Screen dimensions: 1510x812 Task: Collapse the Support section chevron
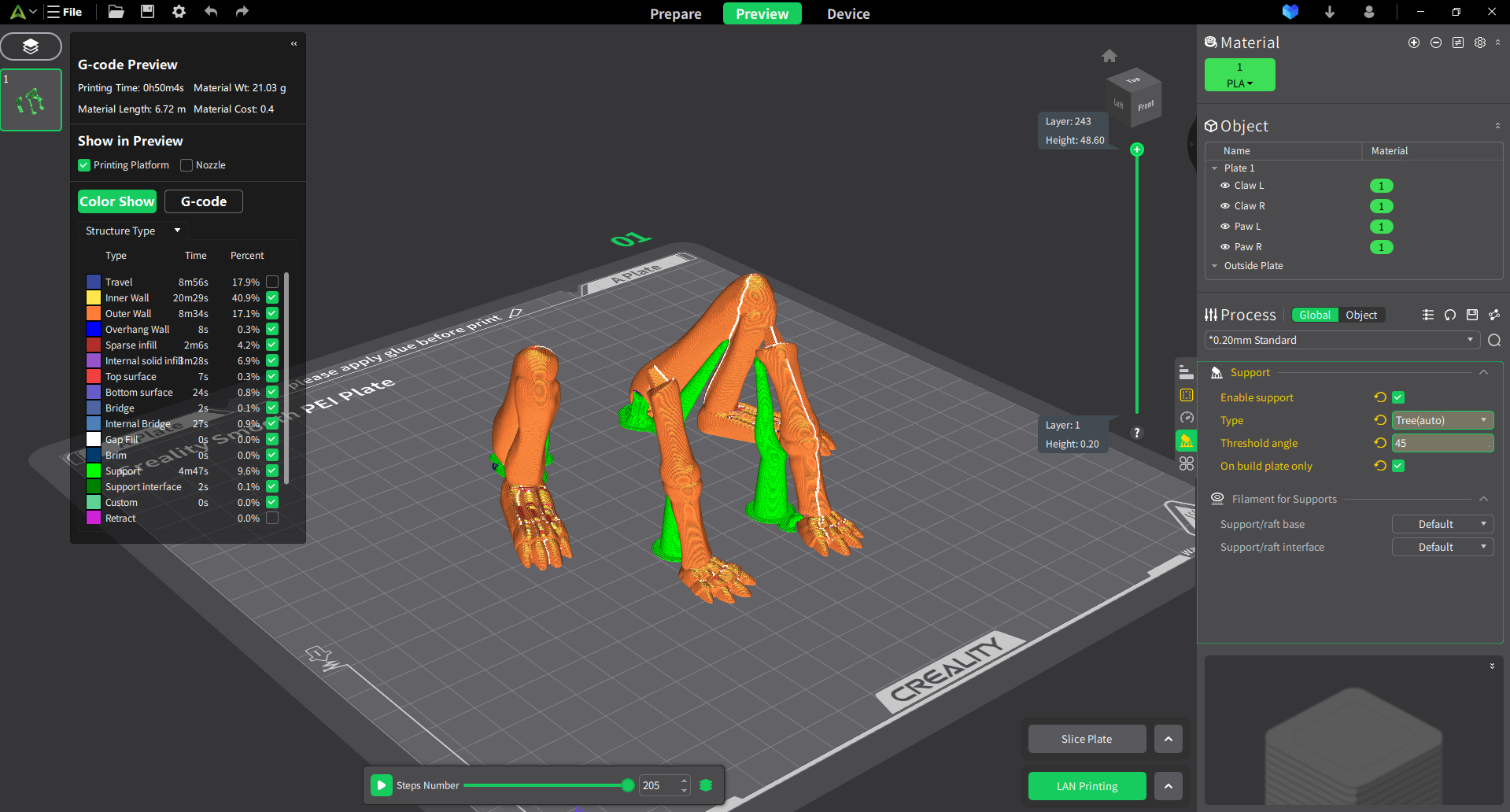pos(1483,373)
